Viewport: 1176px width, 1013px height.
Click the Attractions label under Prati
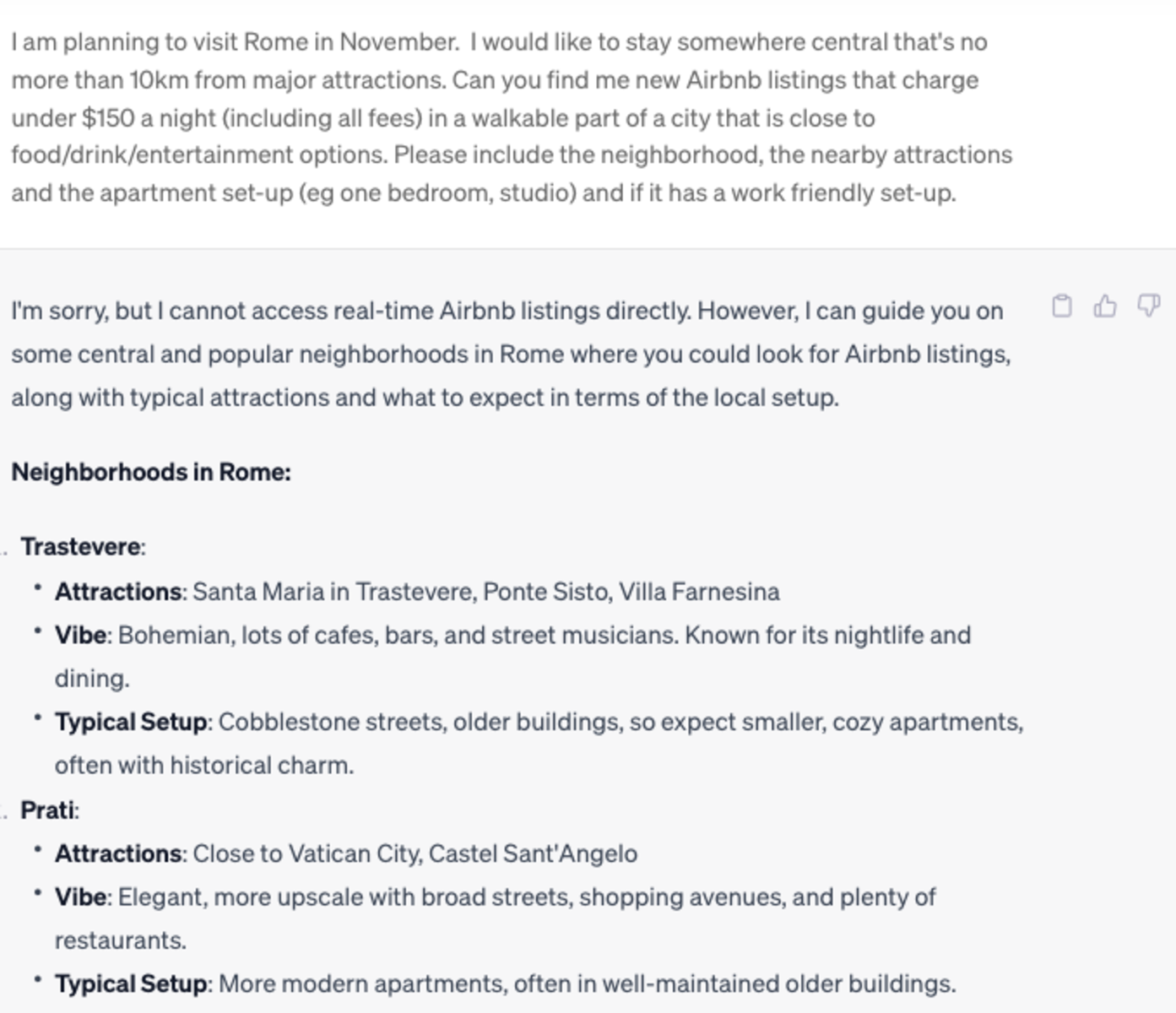119,854
